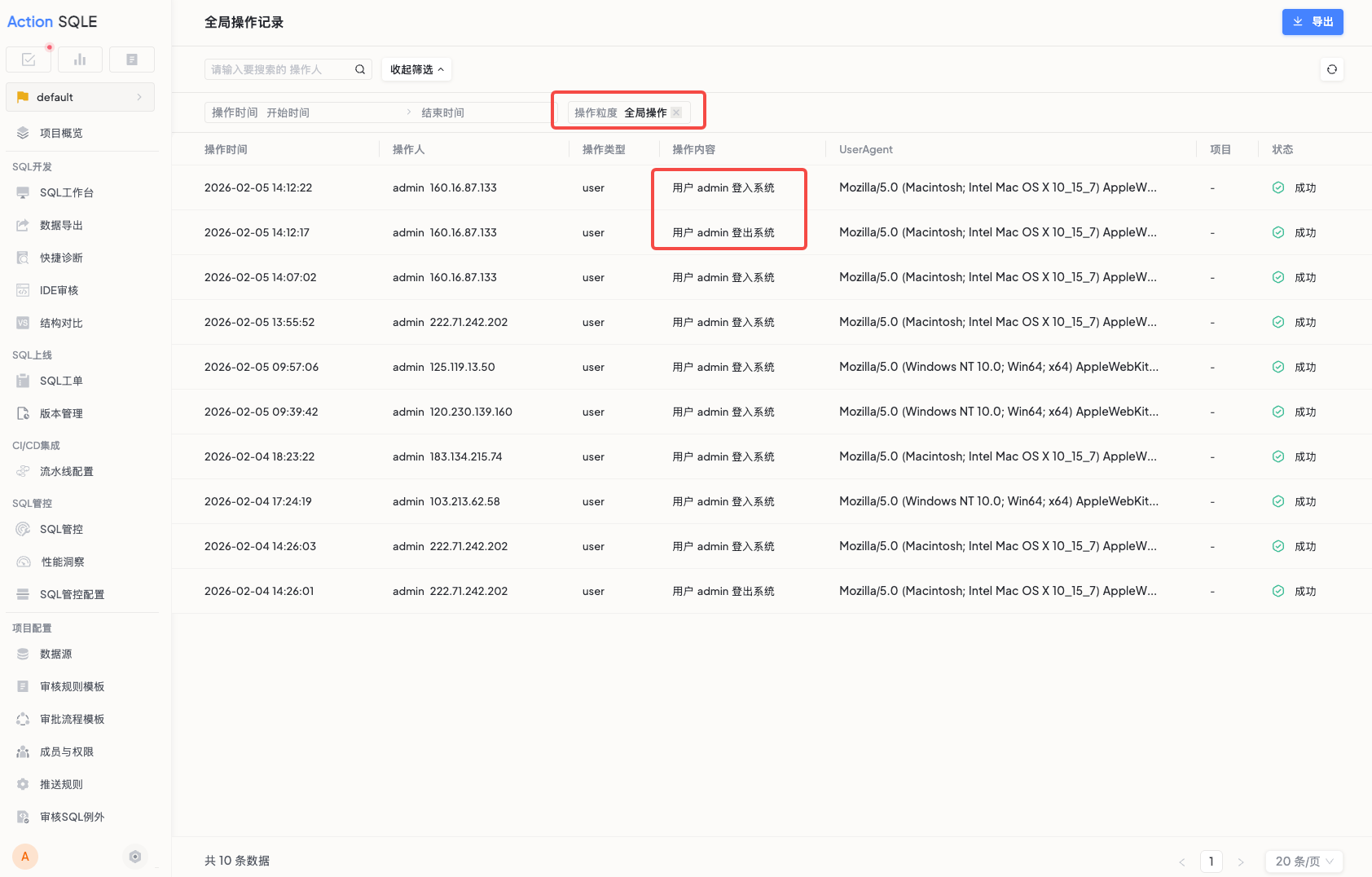Clear the 全局操作 filter tag
Image resolution: width=1372 pixels, height=877 pixels.
click(x=676, y=112)
